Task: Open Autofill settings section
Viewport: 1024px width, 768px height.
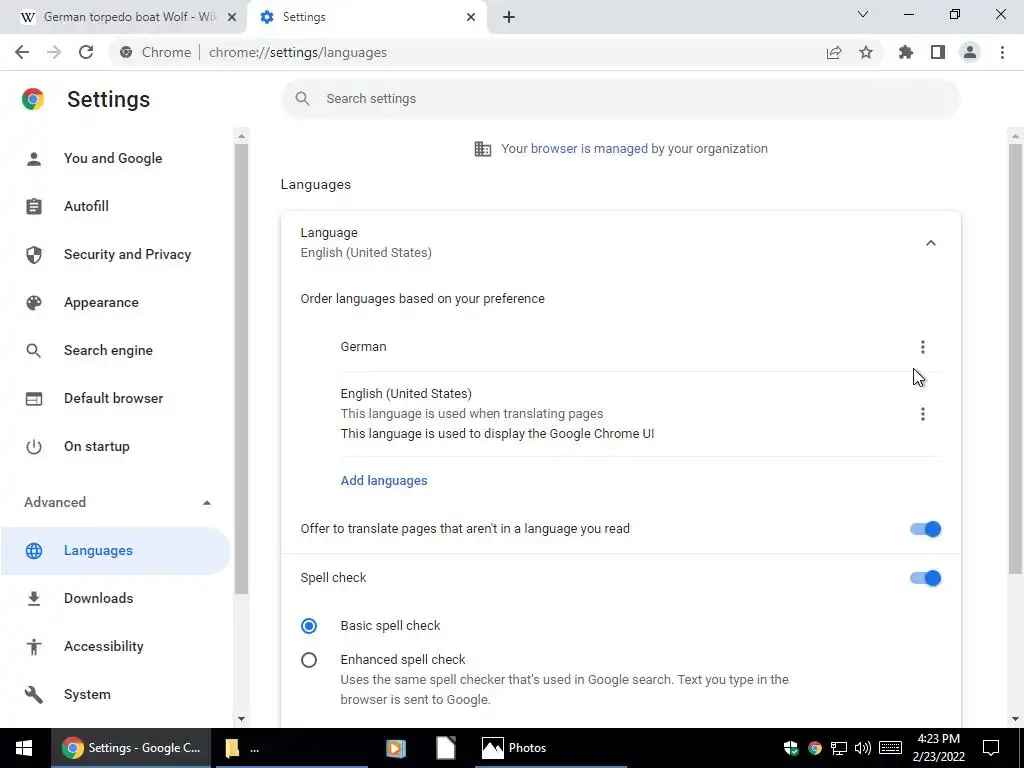Action: 86,206
